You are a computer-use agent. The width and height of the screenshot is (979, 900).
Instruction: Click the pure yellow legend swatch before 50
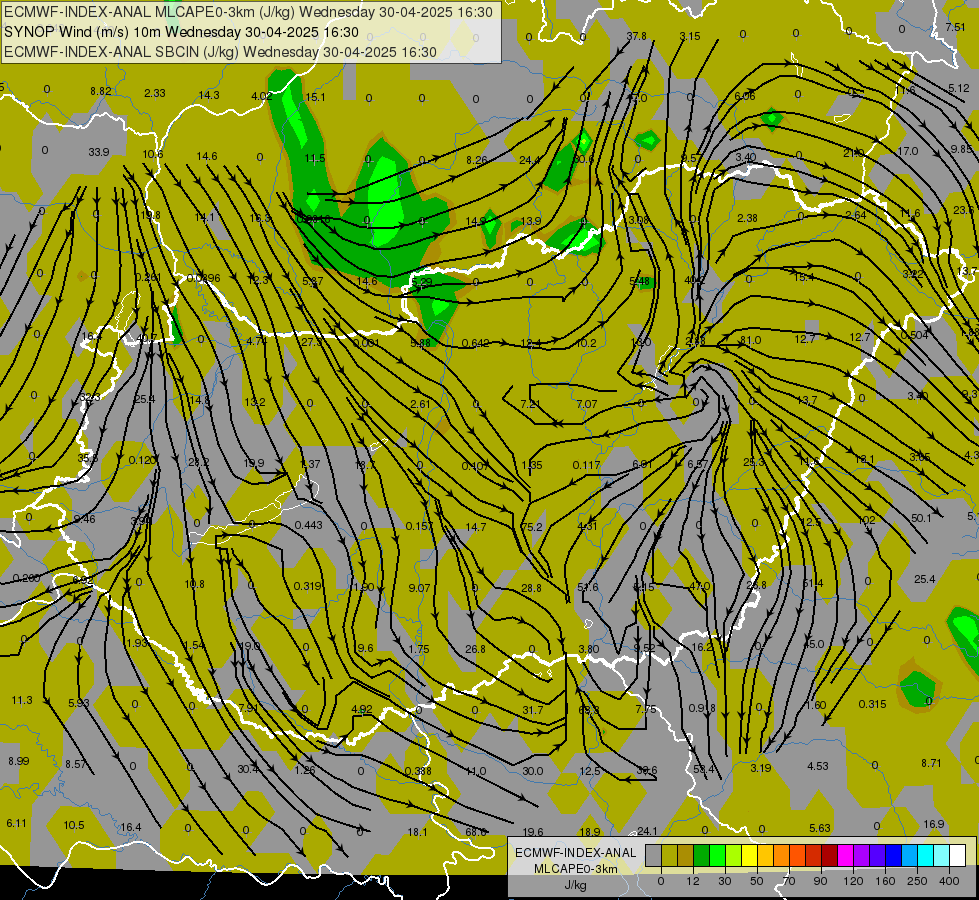(750, 855)
